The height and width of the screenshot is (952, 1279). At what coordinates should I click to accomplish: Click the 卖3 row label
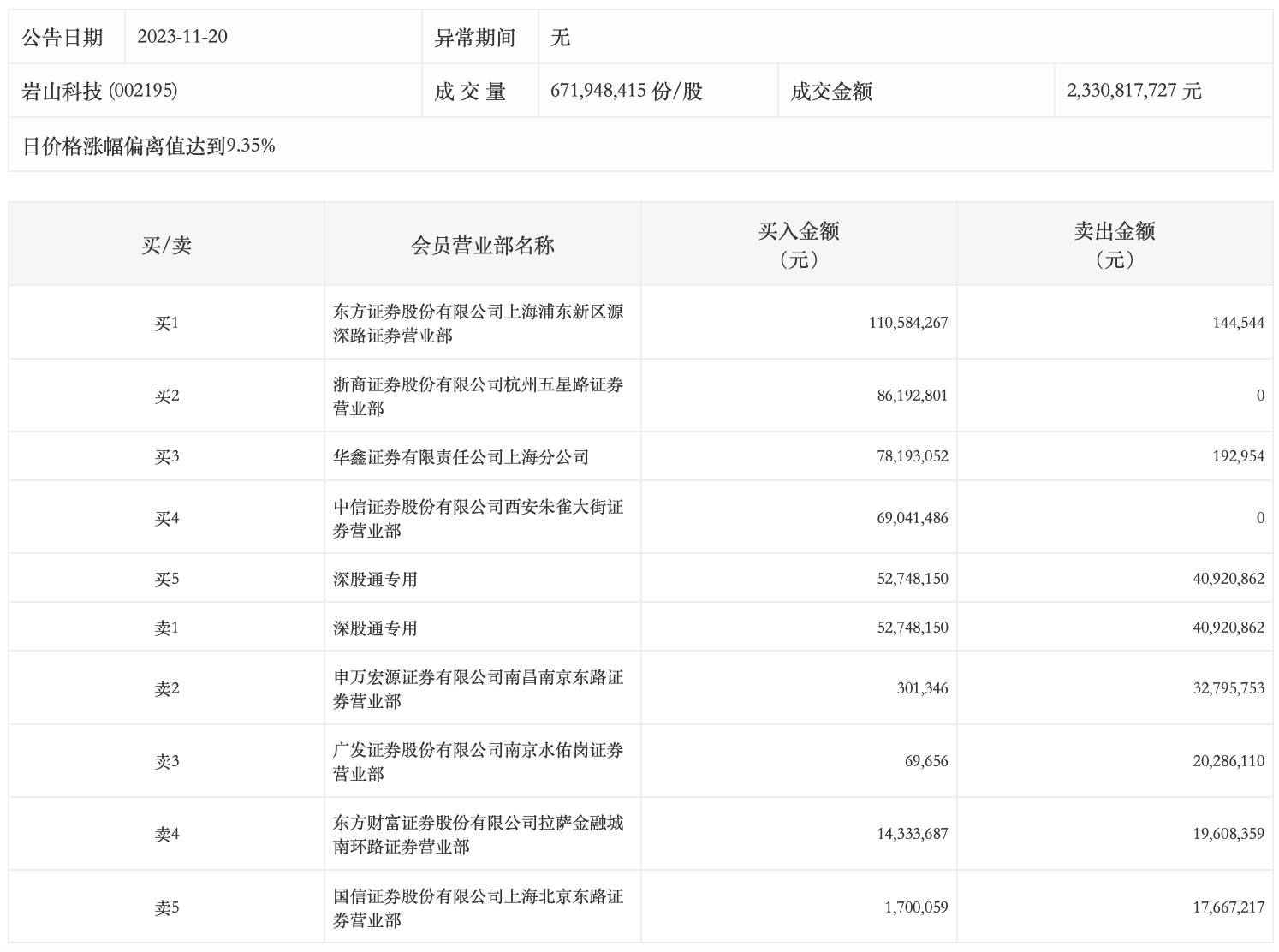point(166,761)
